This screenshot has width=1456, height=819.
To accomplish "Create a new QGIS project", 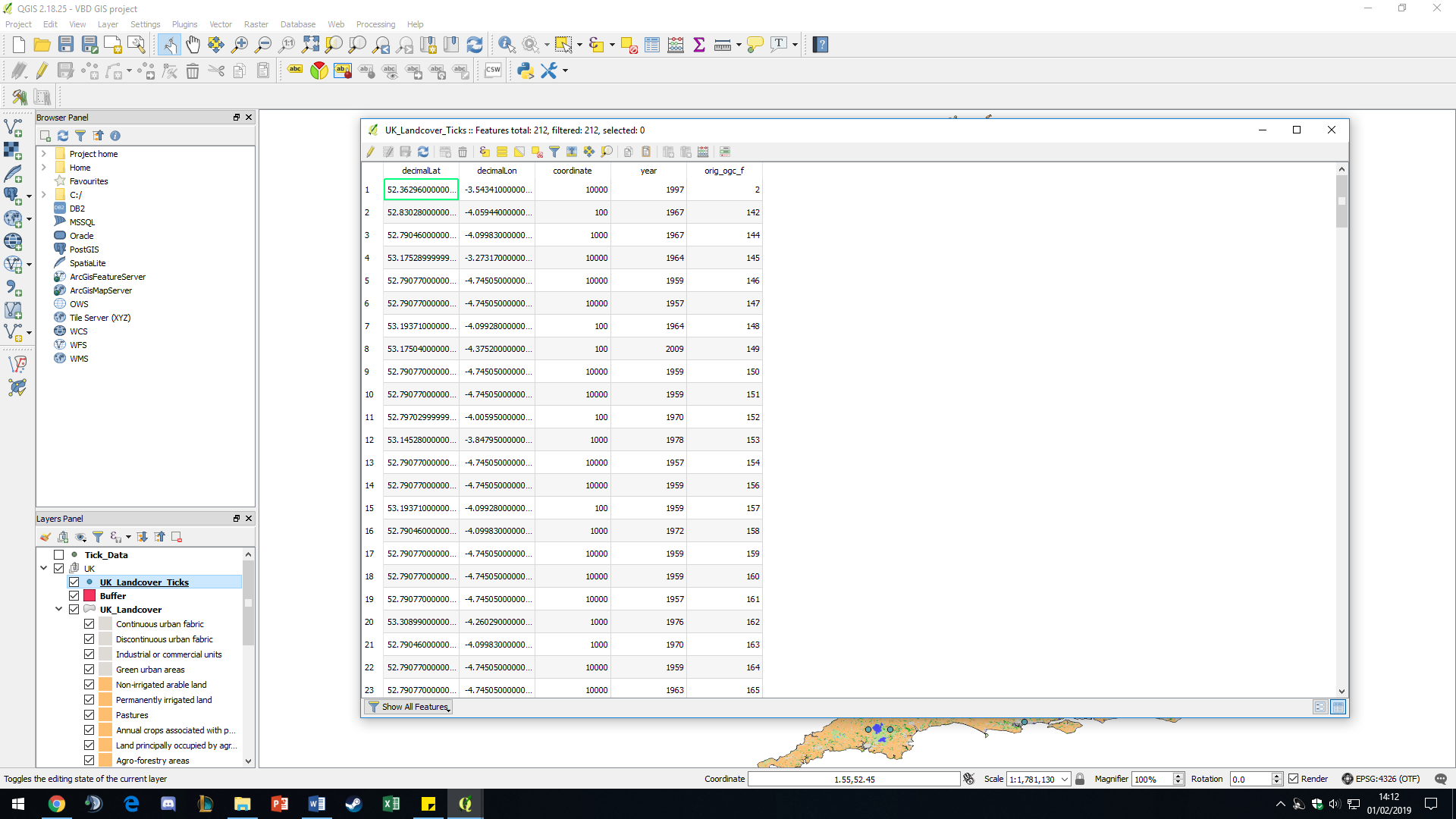I will coord(19,45).
